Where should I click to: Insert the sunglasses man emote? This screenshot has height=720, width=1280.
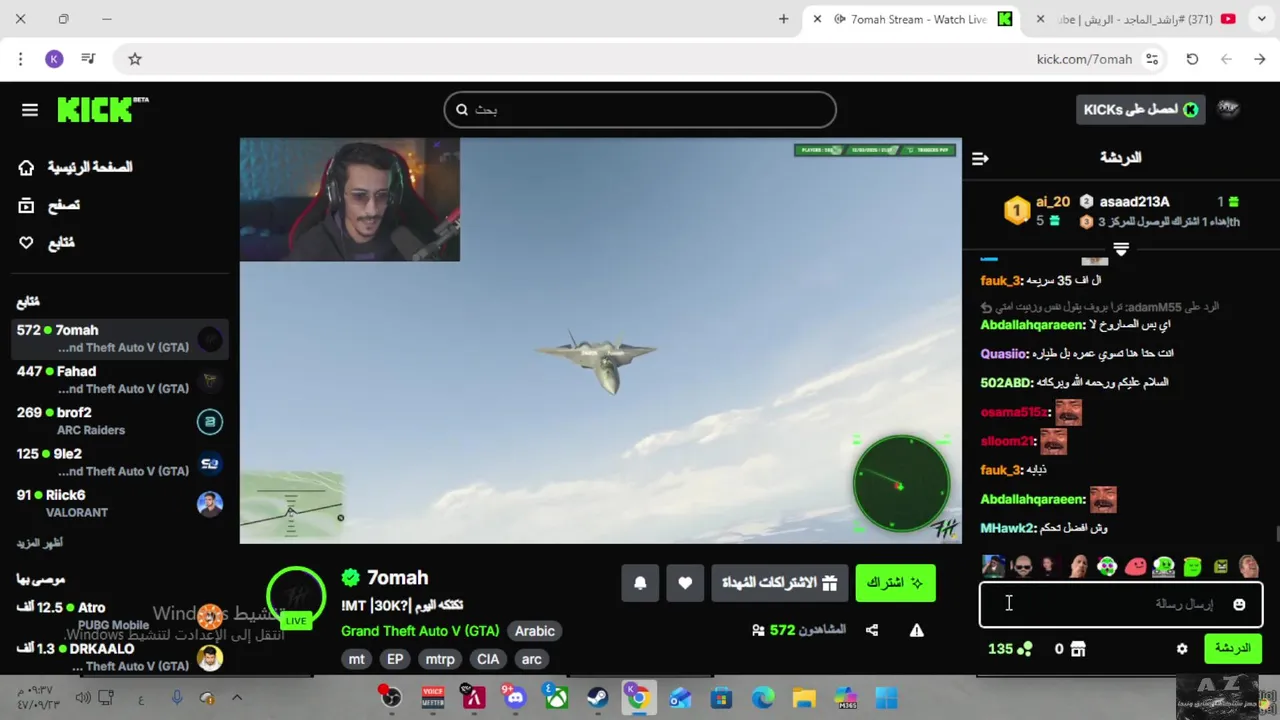[1022, 567]
